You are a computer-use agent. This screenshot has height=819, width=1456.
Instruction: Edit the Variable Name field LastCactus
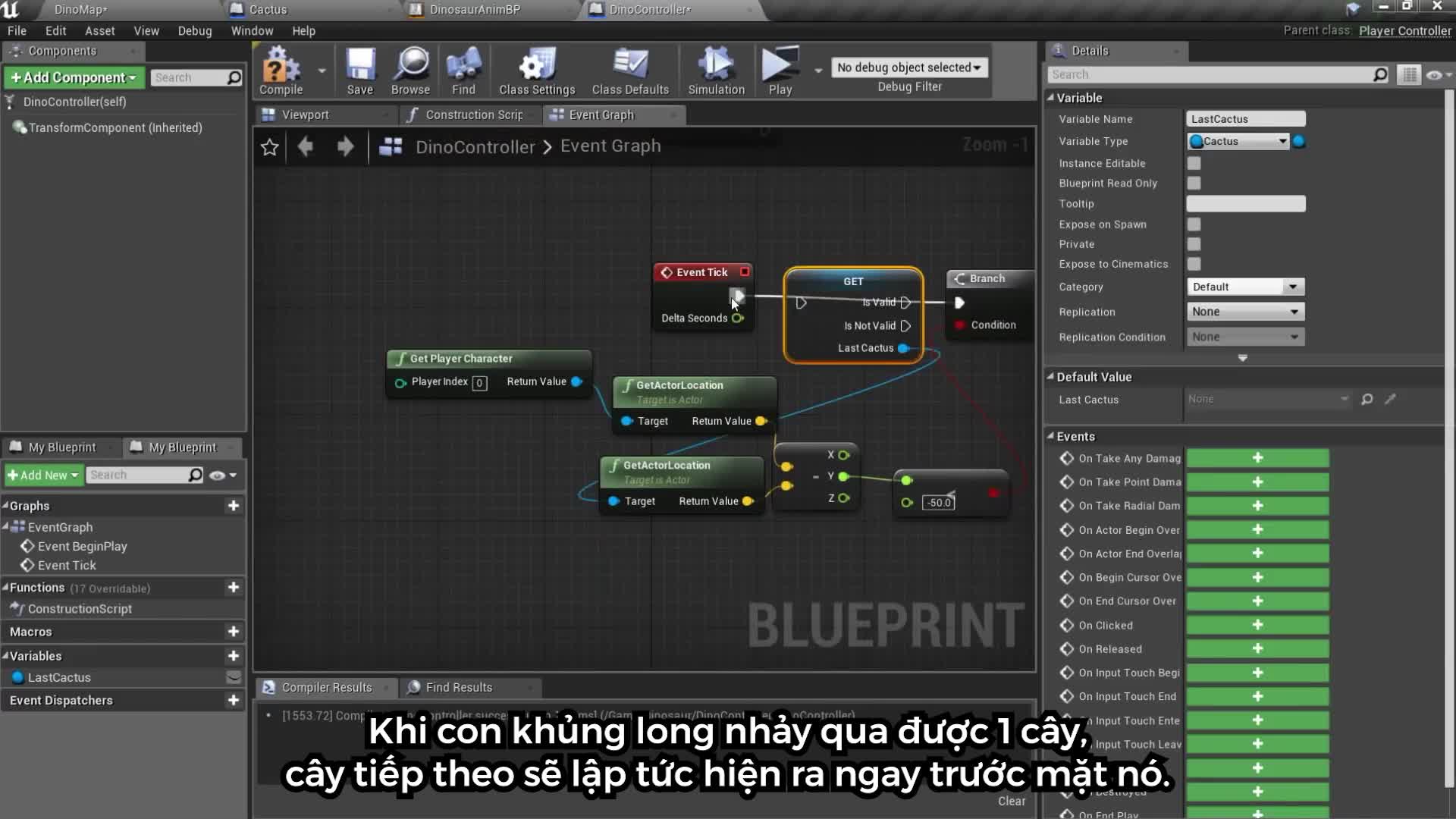[1246, 119]
